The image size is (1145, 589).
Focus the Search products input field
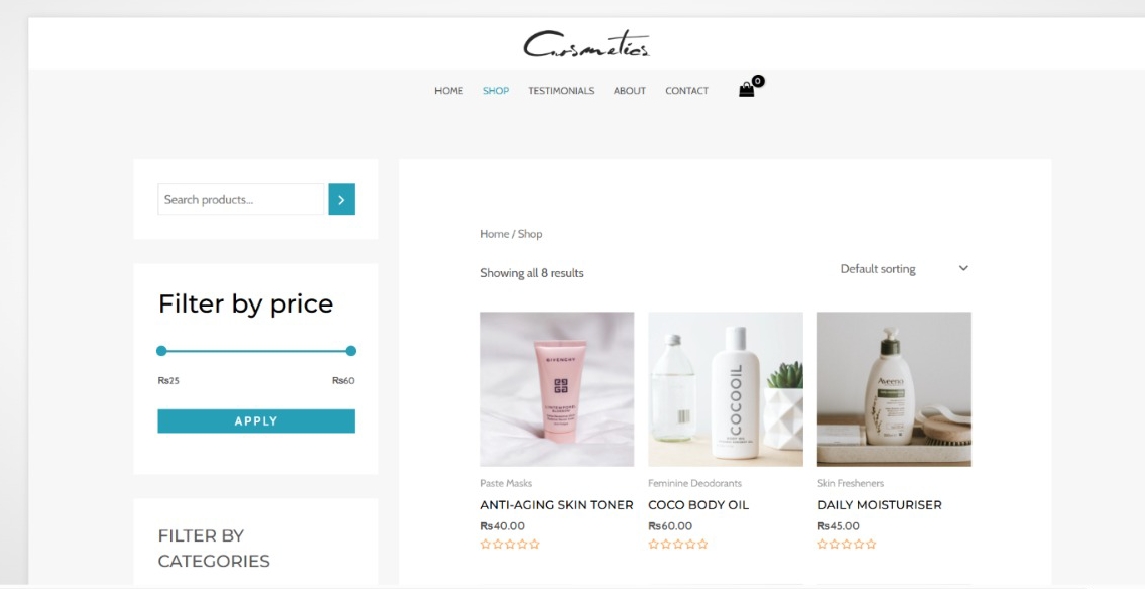coord(240,199)
